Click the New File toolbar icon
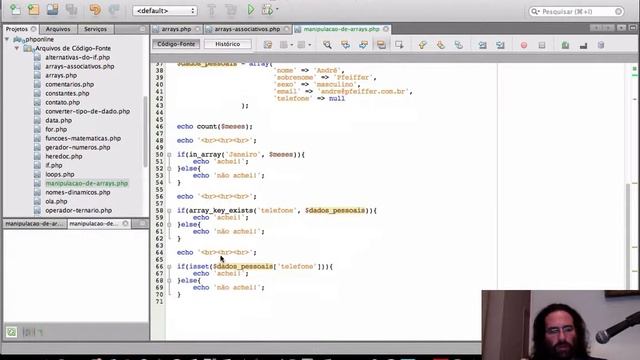The width and height of the screenshot is (640, 360). (15, 9)
